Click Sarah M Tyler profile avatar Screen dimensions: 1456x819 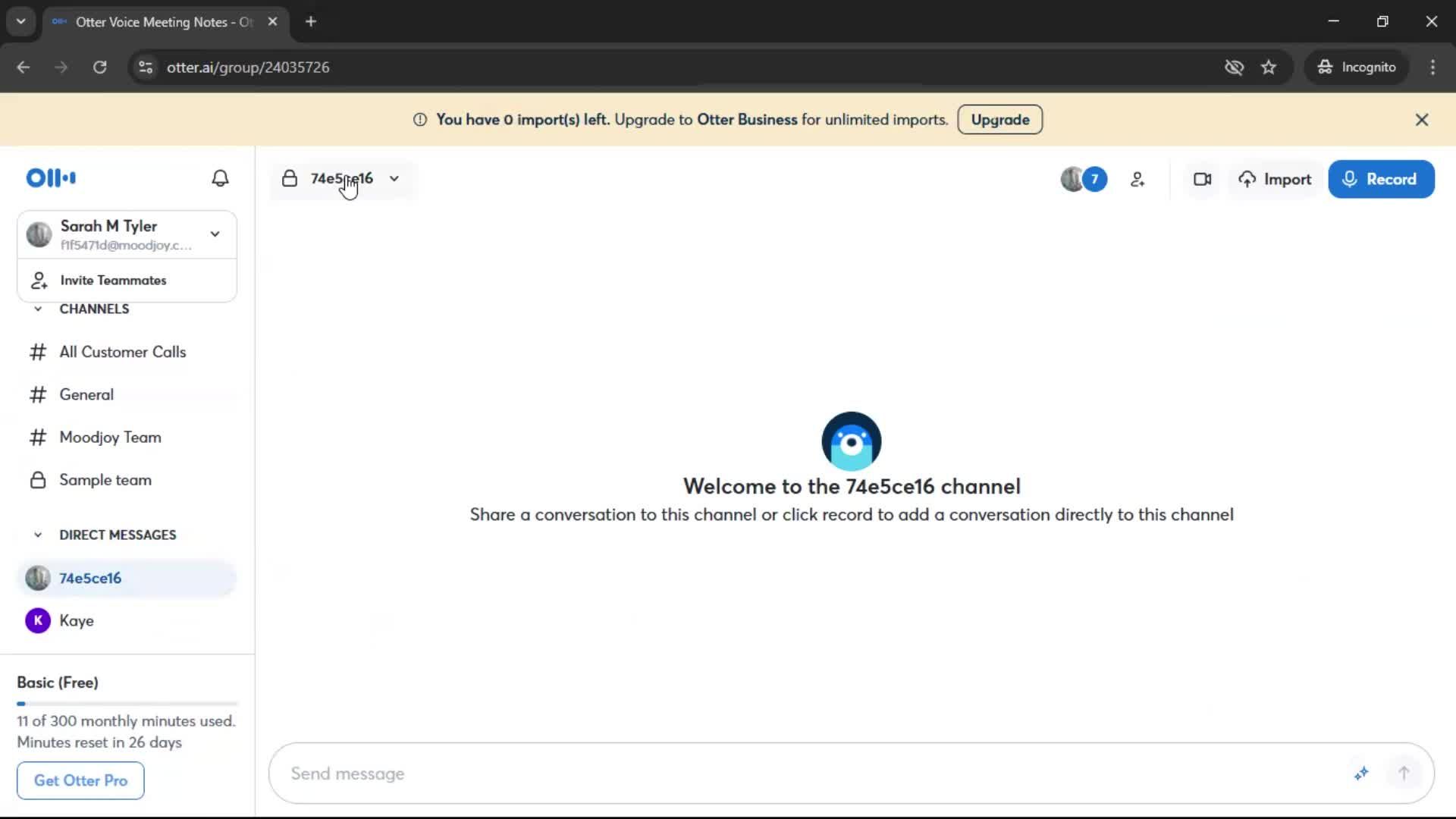39,234
